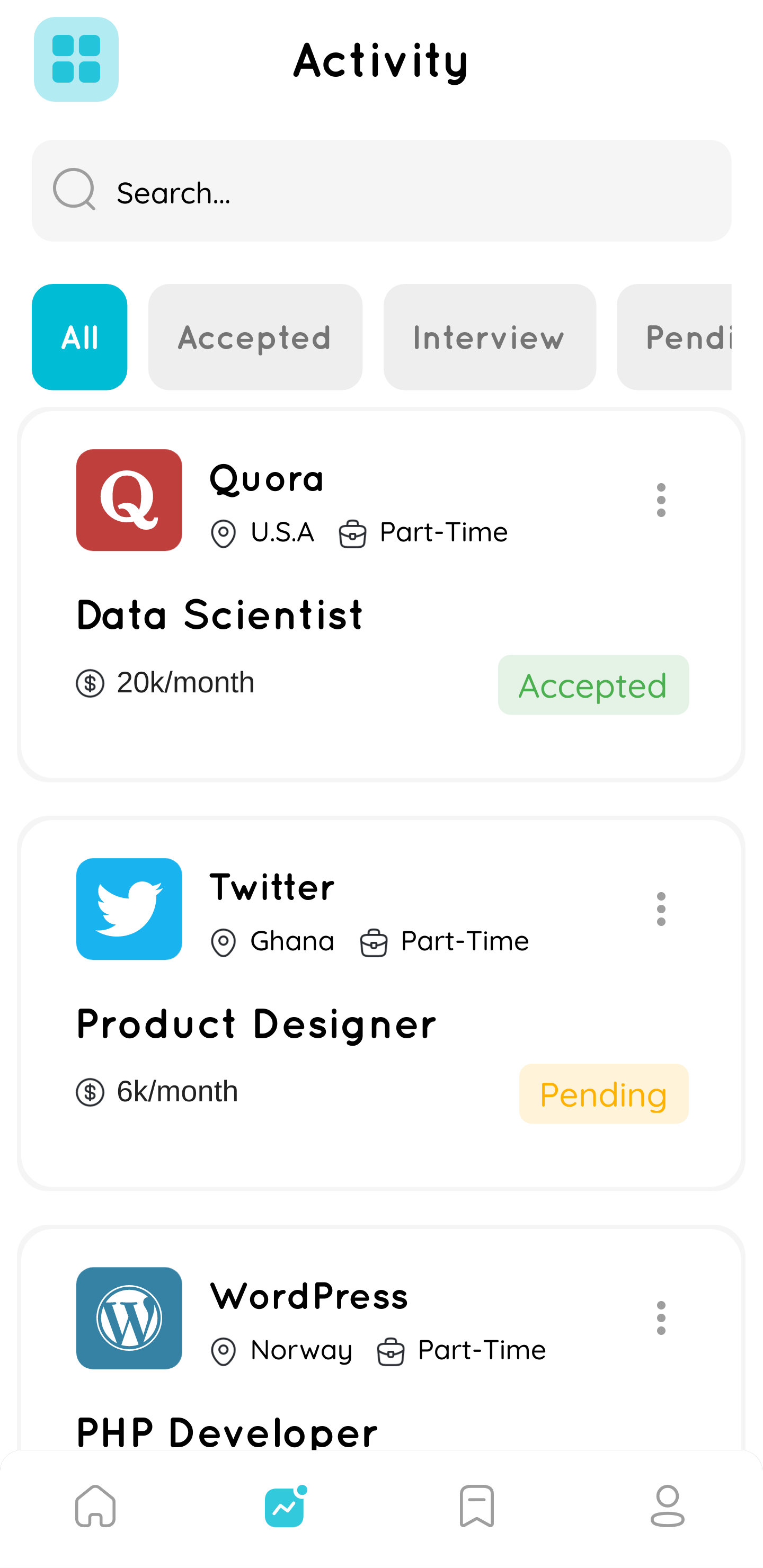Open the Activity chart icon
Image resolution: width=763 pixels, height=1568 pixels.
285,1505
